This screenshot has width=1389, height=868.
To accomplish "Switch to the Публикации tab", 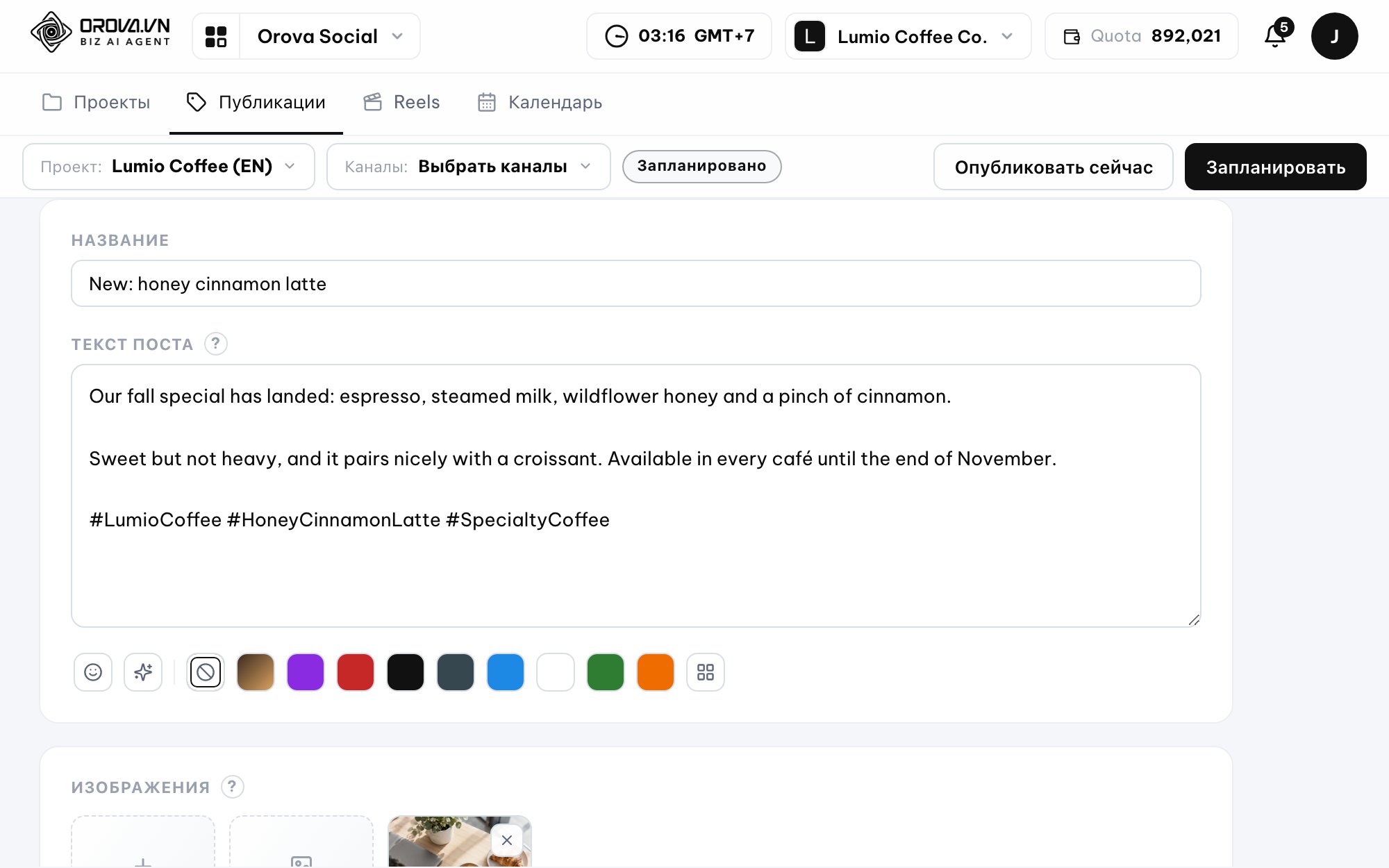I will (256, 103).
